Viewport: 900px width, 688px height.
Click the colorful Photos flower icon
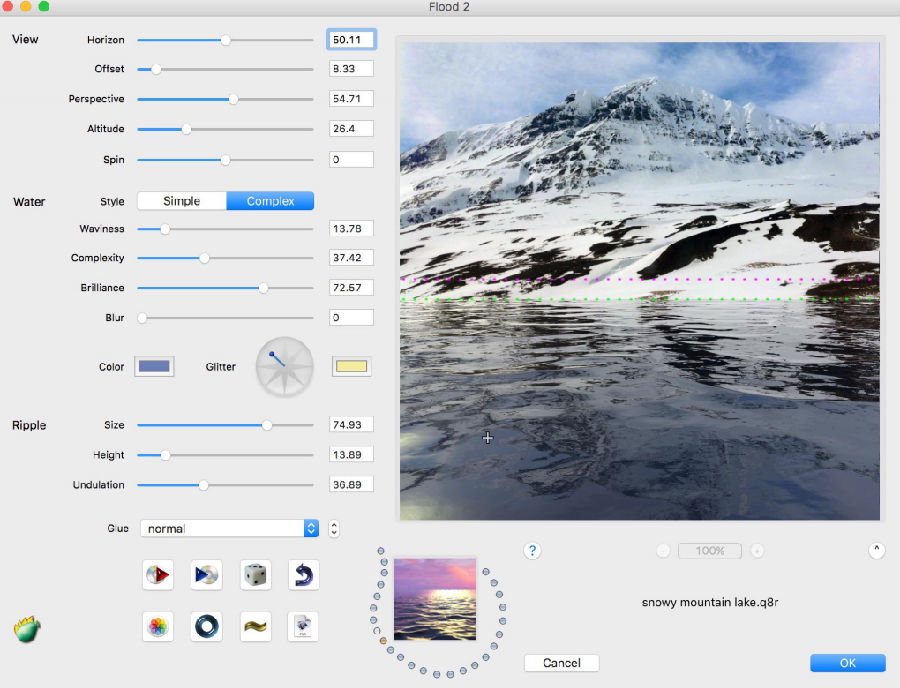158,626
